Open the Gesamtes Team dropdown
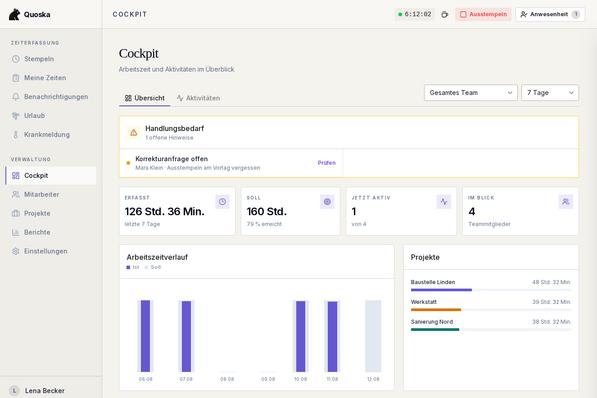This screenshot has width=597, height=398. pos(471,93)
